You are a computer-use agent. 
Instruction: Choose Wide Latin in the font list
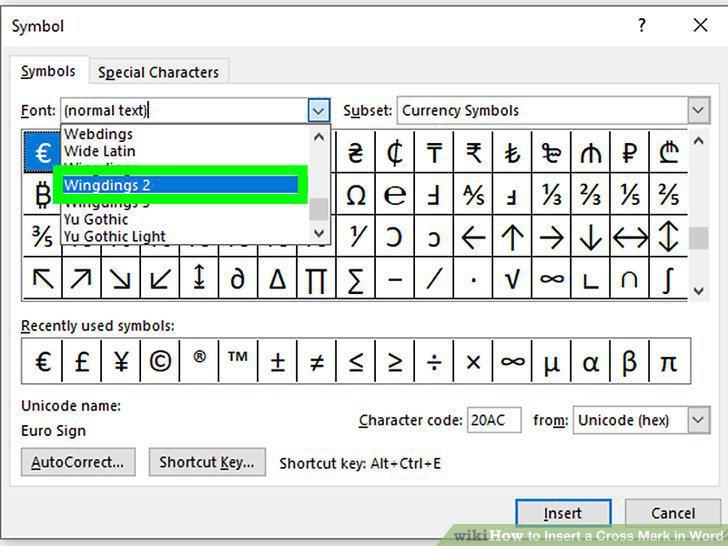(x=185, y=151)
